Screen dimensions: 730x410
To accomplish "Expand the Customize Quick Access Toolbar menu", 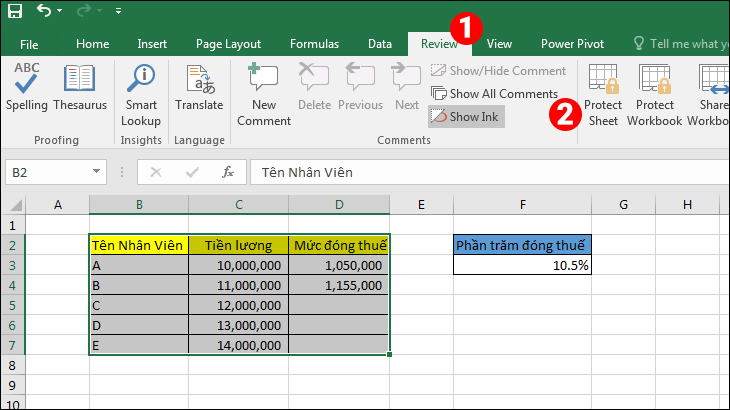I will click(x=118, y=13).
